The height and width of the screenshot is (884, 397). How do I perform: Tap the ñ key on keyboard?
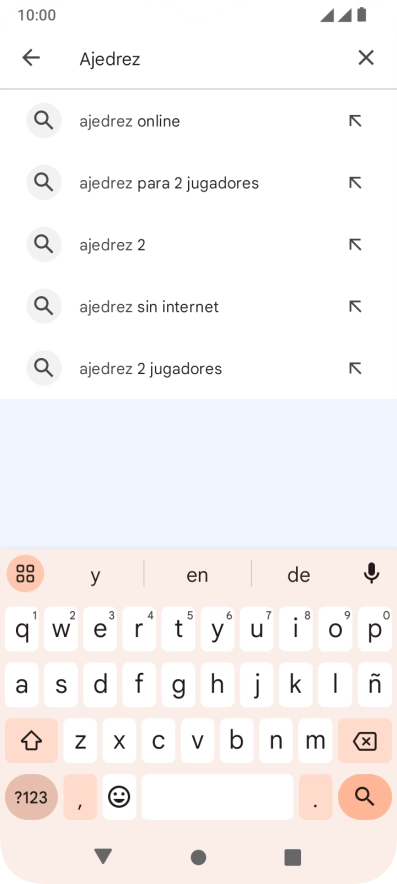pyautogui.click(x=374, y=685)
